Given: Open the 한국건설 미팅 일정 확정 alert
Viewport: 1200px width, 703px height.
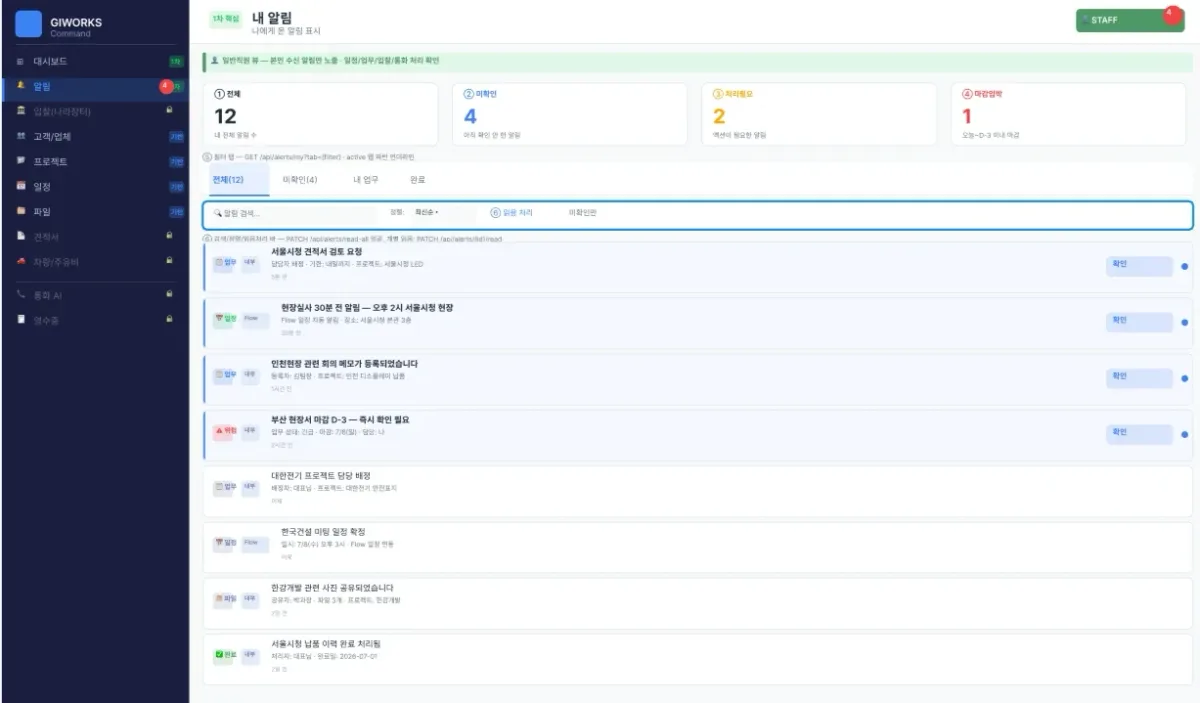Looking at the screenshot, I should tap(698, 547).
